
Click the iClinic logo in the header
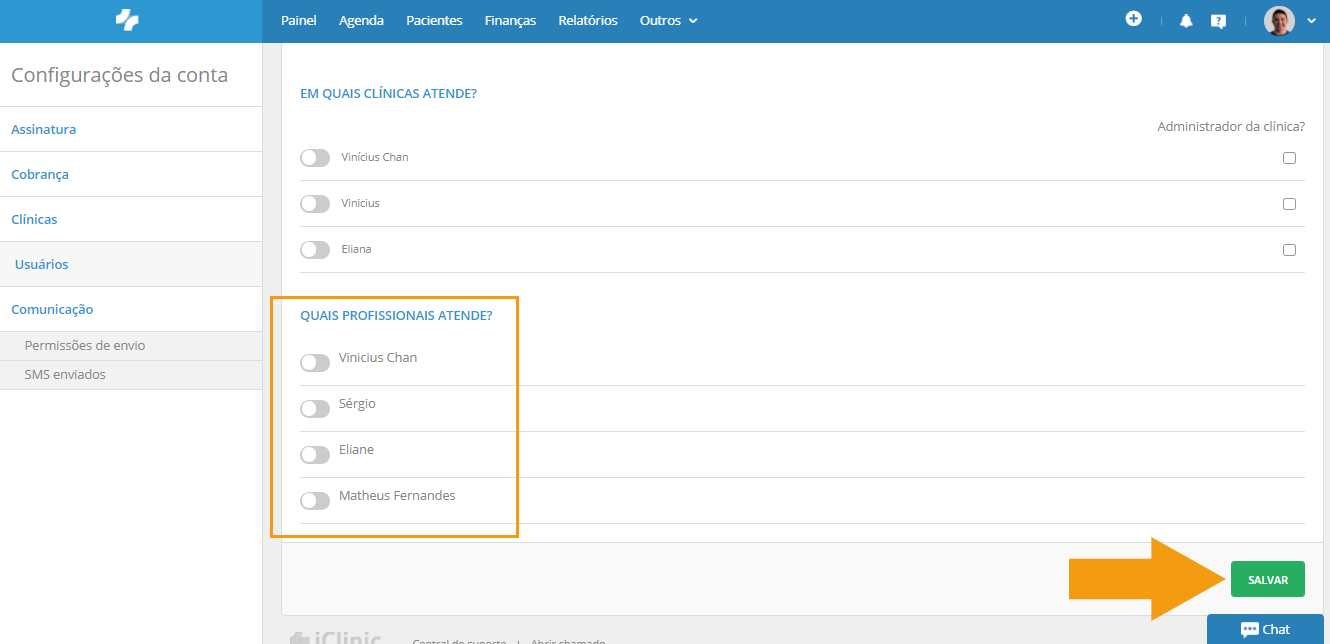[x=127, y=19]
